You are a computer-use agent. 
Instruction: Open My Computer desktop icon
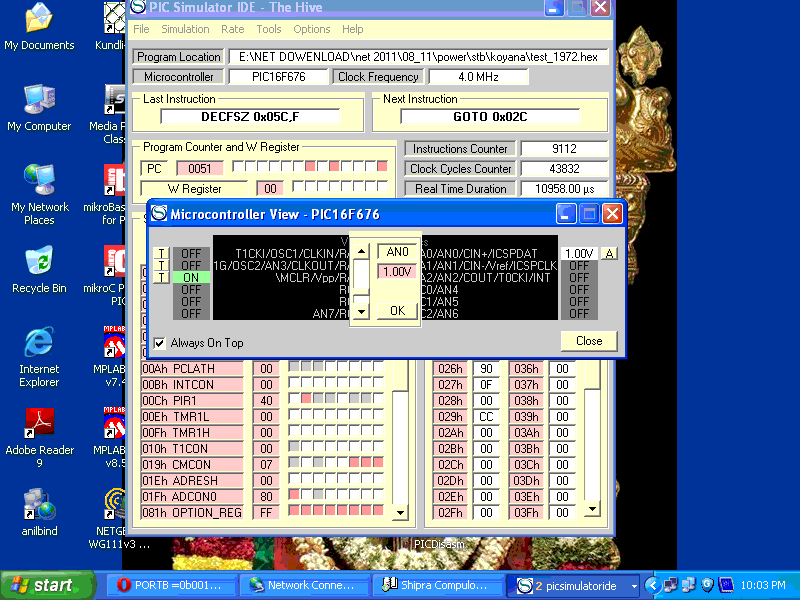click(39, 108)
